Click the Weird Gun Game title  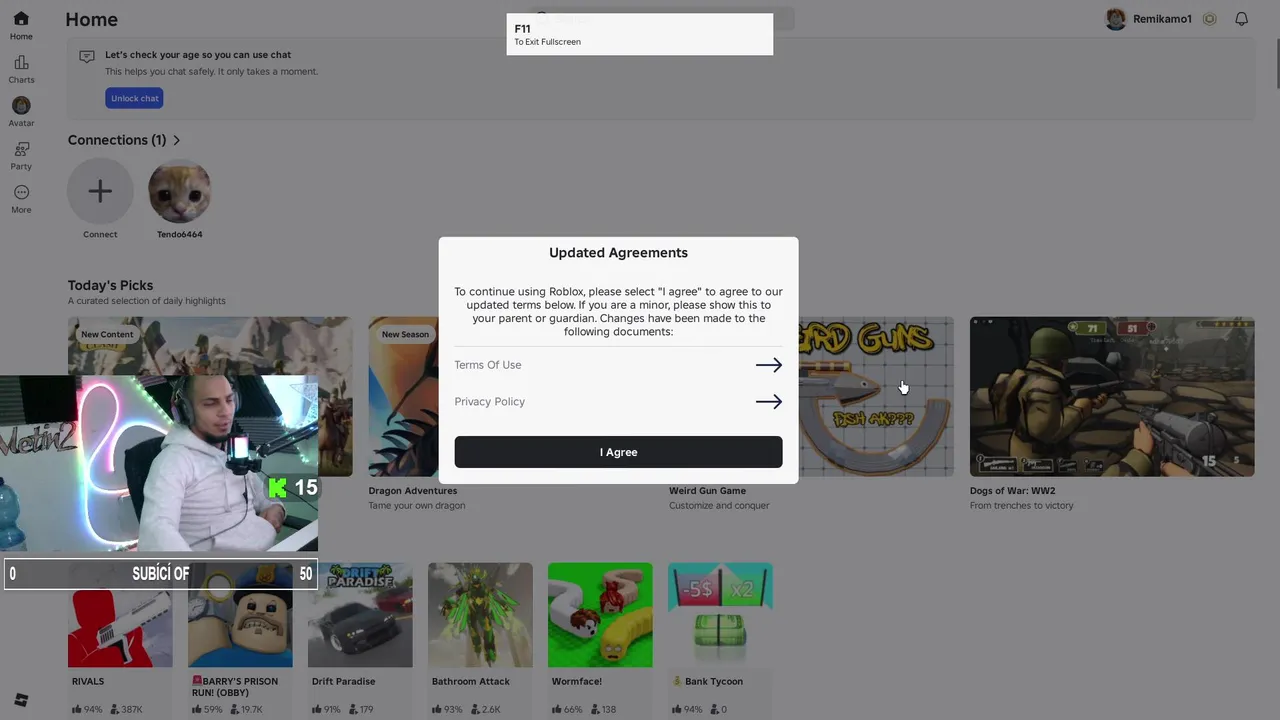click(708, 491)
